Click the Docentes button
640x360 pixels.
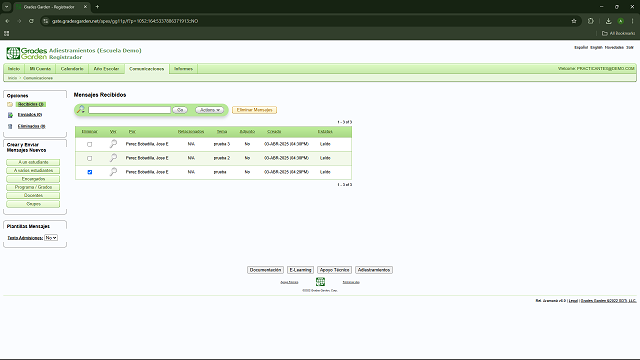(x=33, y=195)
